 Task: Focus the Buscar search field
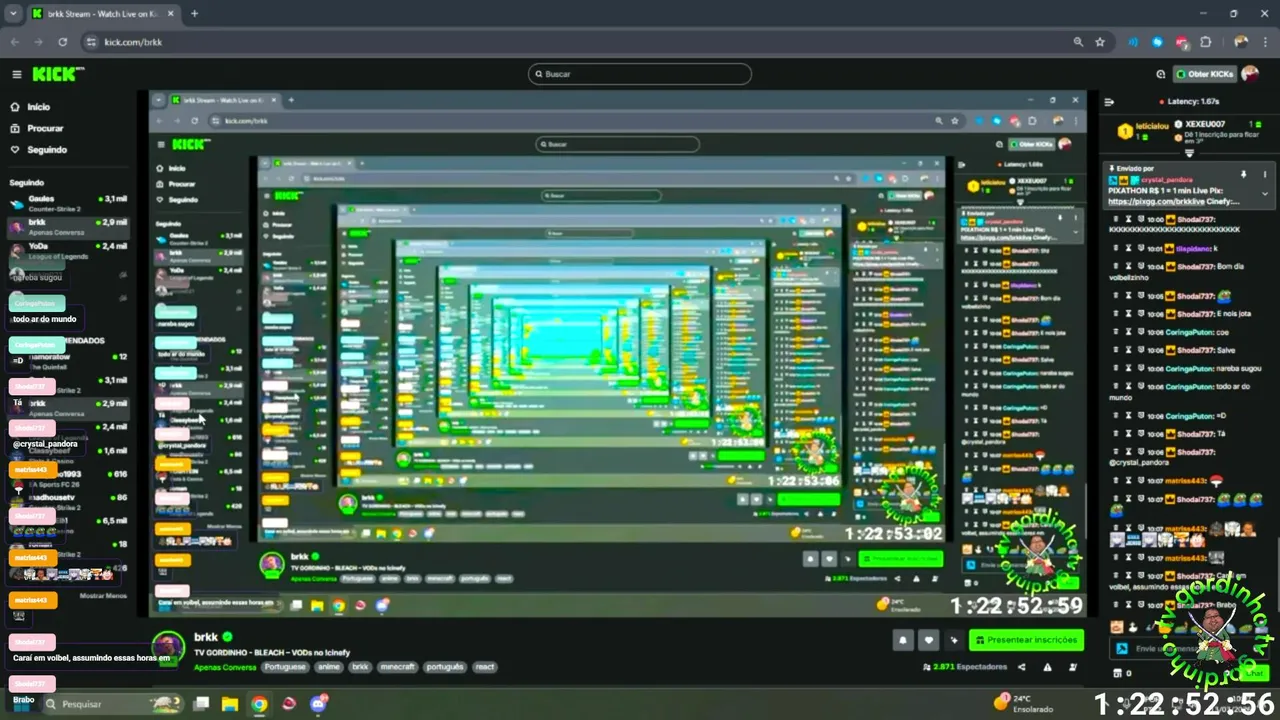click(x=640, y=74)
